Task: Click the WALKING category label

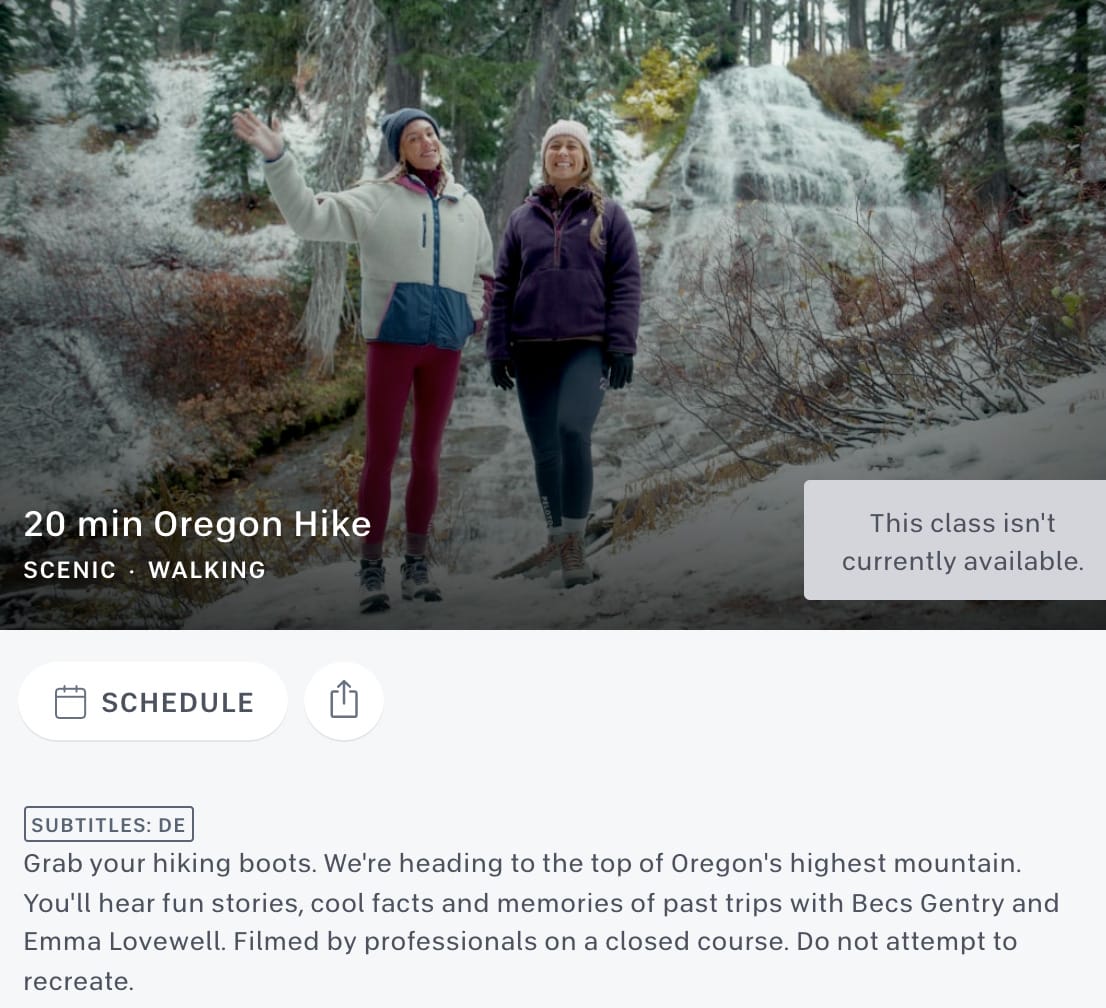Action: pos(207,570)
